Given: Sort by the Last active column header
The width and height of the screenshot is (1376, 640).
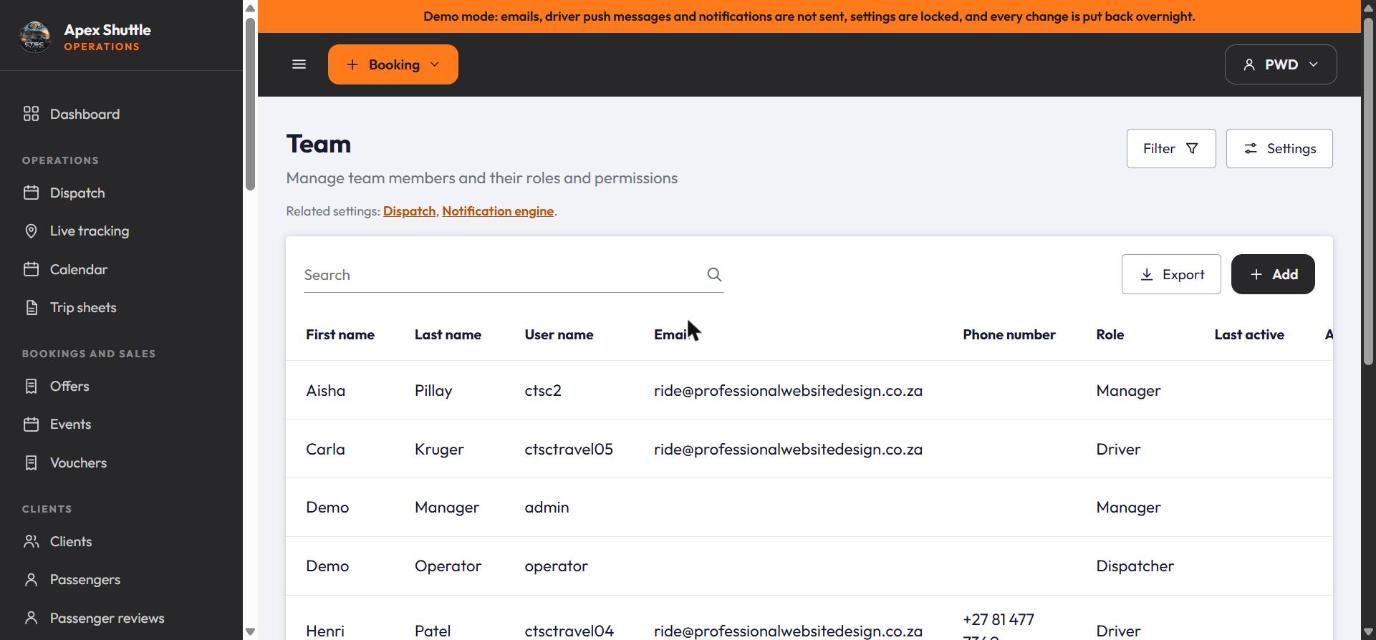Looking at the screenshot, I should [x=1249, y=334].
